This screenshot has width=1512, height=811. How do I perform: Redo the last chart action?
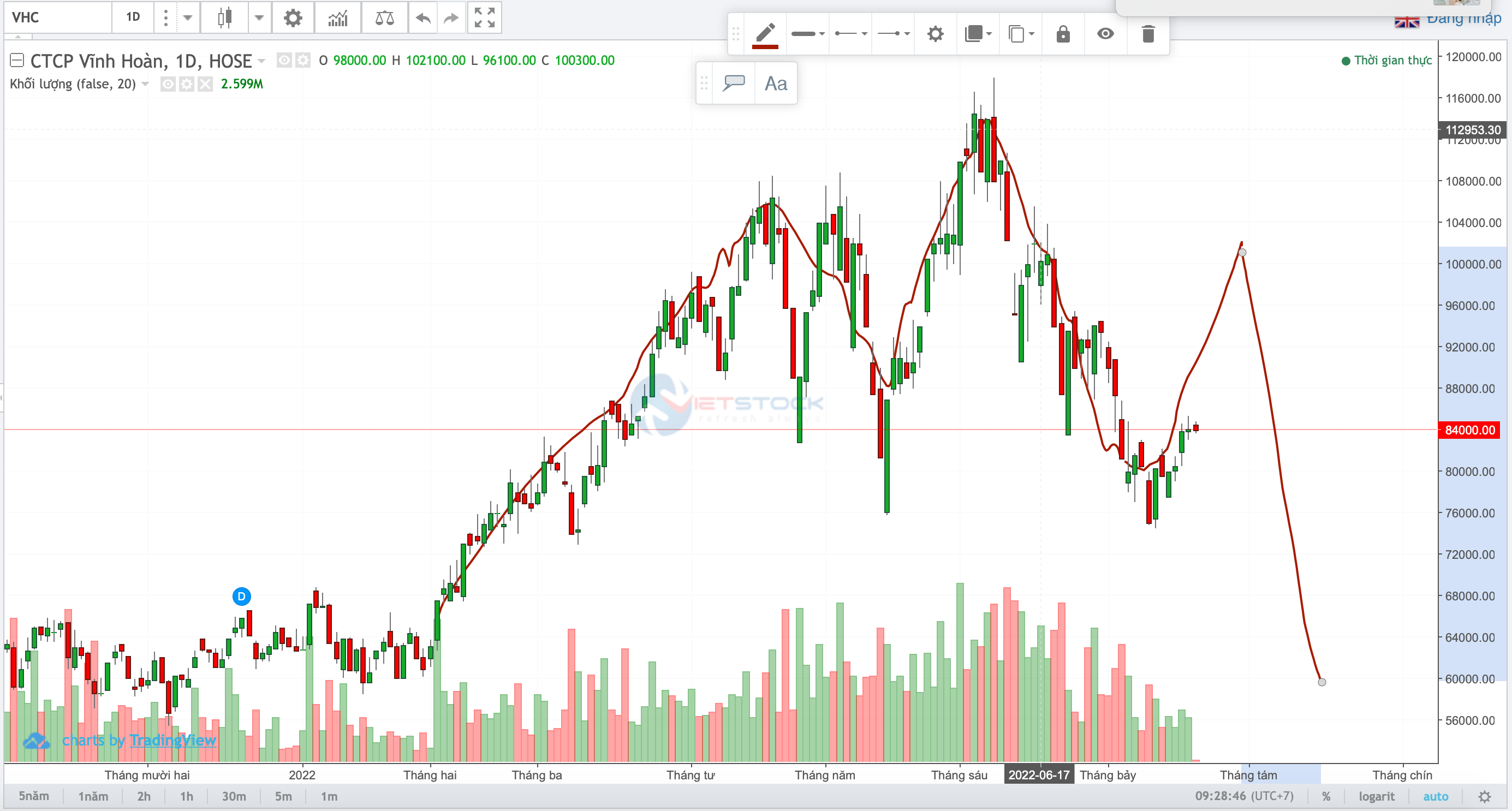point(451,17)
